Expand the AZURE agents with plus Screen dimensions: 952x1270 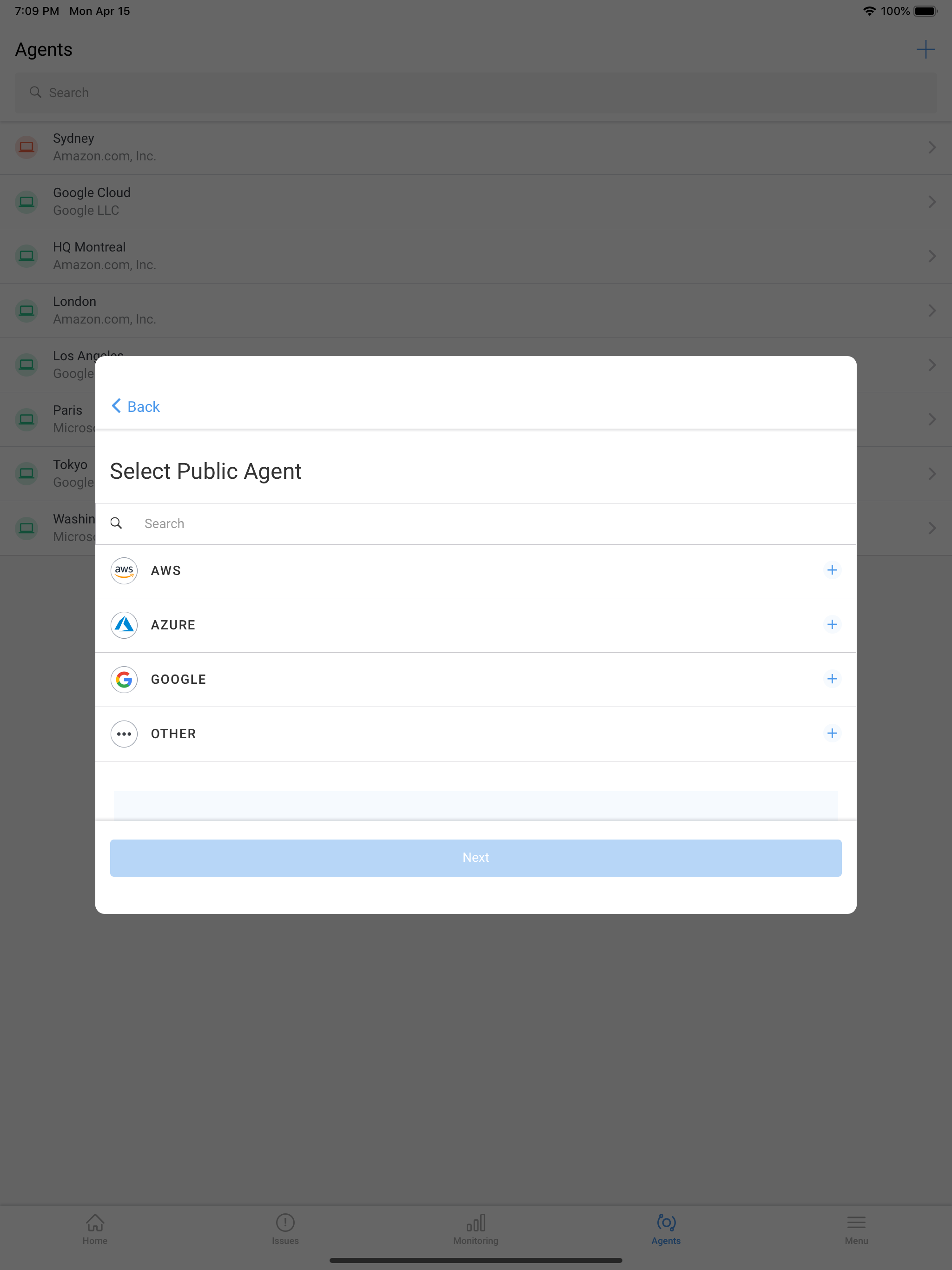click(832, 625)
